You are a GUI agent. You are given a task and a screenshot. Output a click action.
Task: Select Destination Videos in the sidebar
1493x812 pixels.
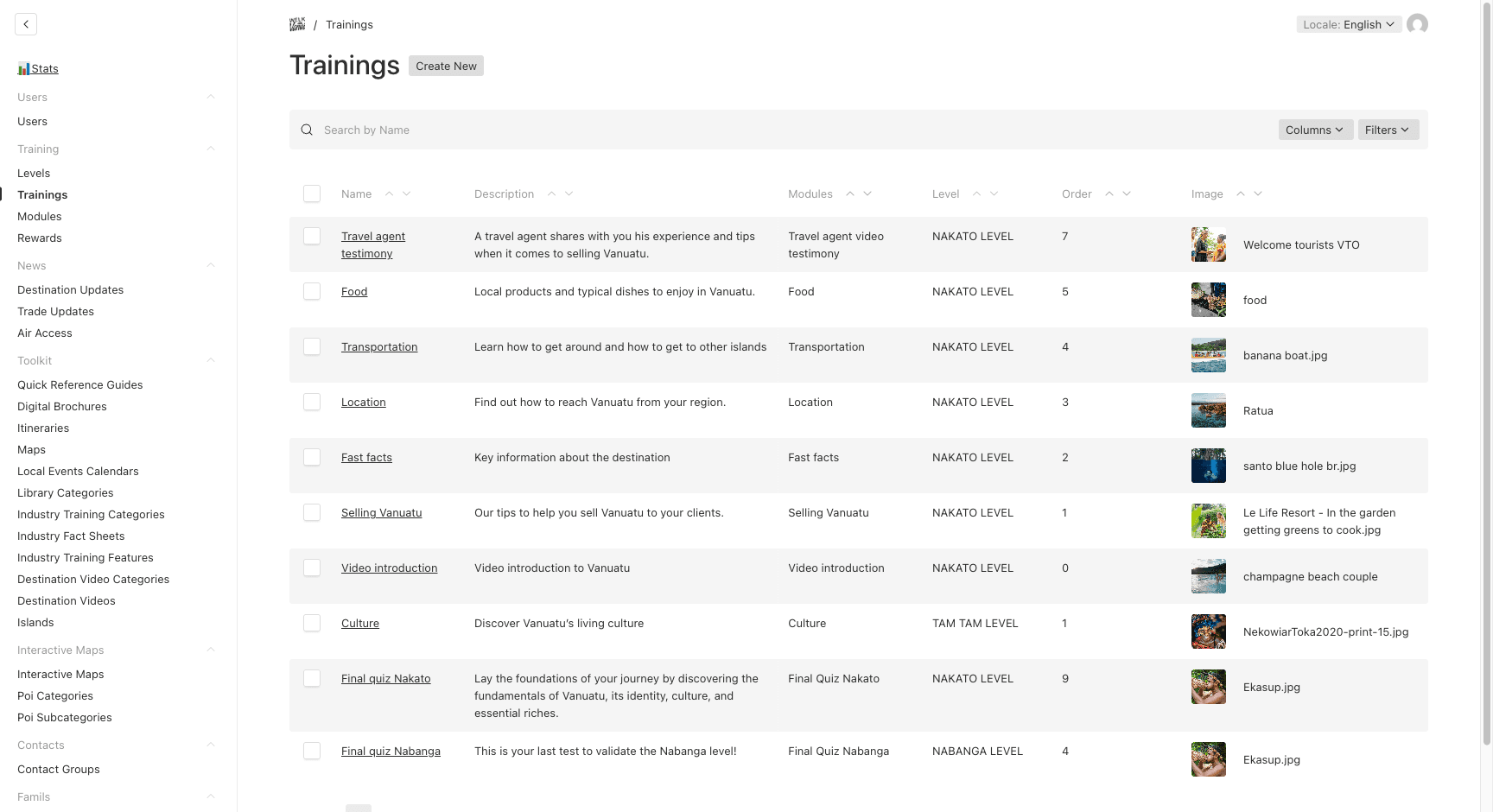point(67,600)
